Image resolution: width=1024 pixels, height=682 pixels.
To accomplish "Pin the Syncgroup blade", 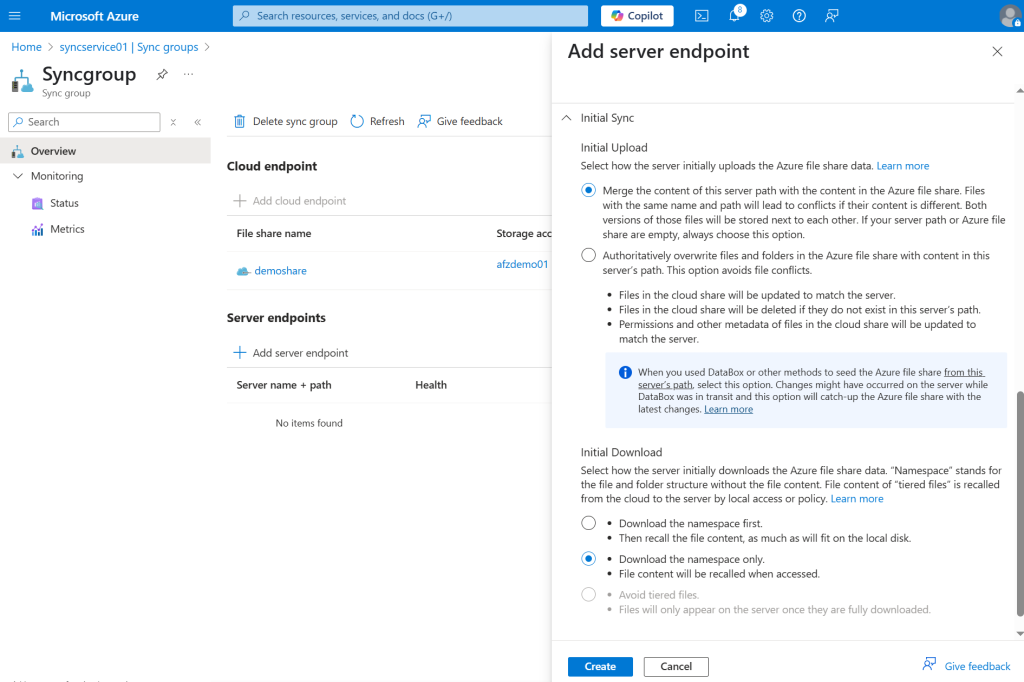I will [162, 74].
